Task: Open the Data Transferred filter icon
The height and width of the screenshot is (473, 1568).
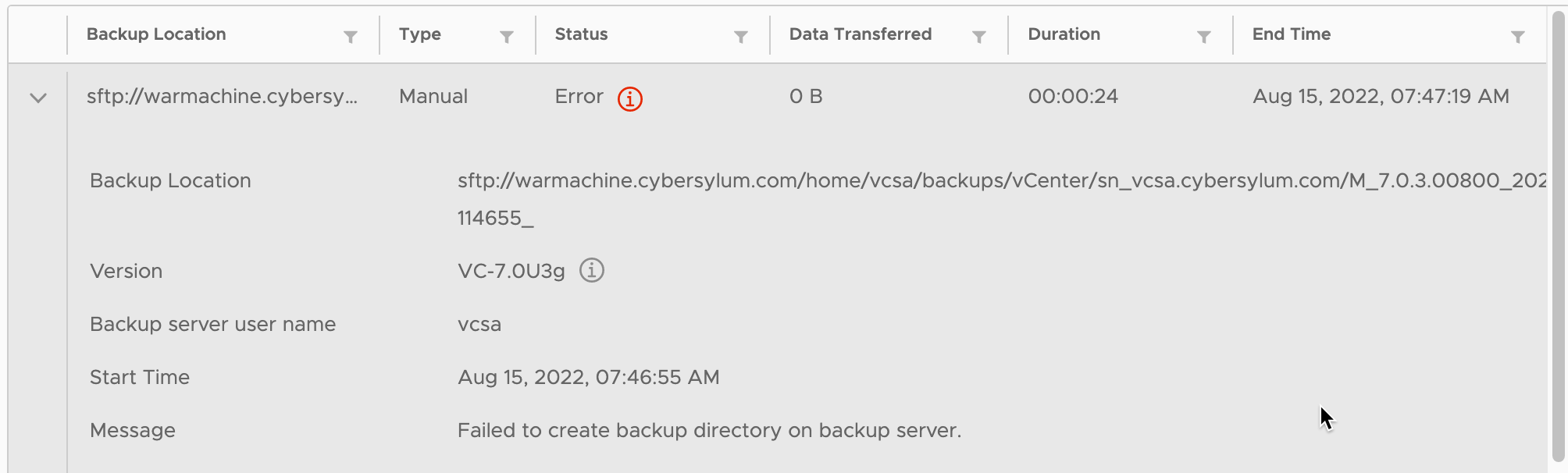Action: coord(979,37)
